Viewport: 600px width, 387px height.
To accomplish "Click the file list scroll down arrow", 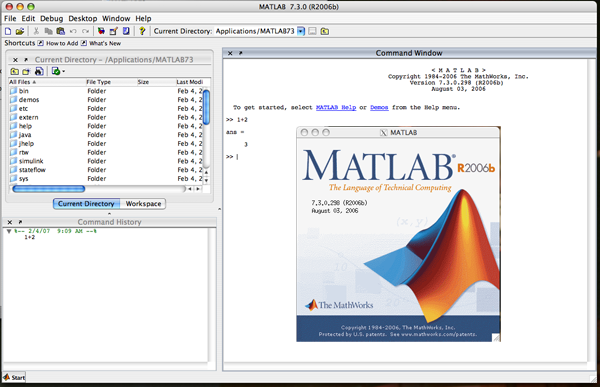I will click(206, 180).
